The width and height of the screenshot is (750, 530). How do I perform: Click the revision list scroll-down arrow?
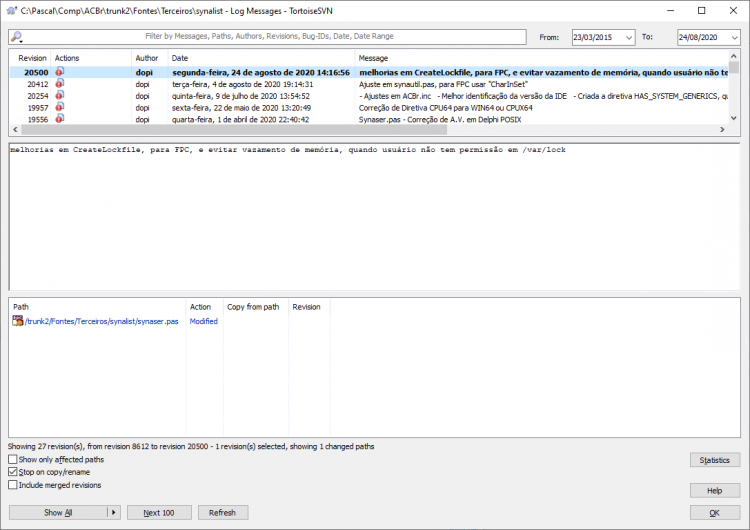pos(734,118)
